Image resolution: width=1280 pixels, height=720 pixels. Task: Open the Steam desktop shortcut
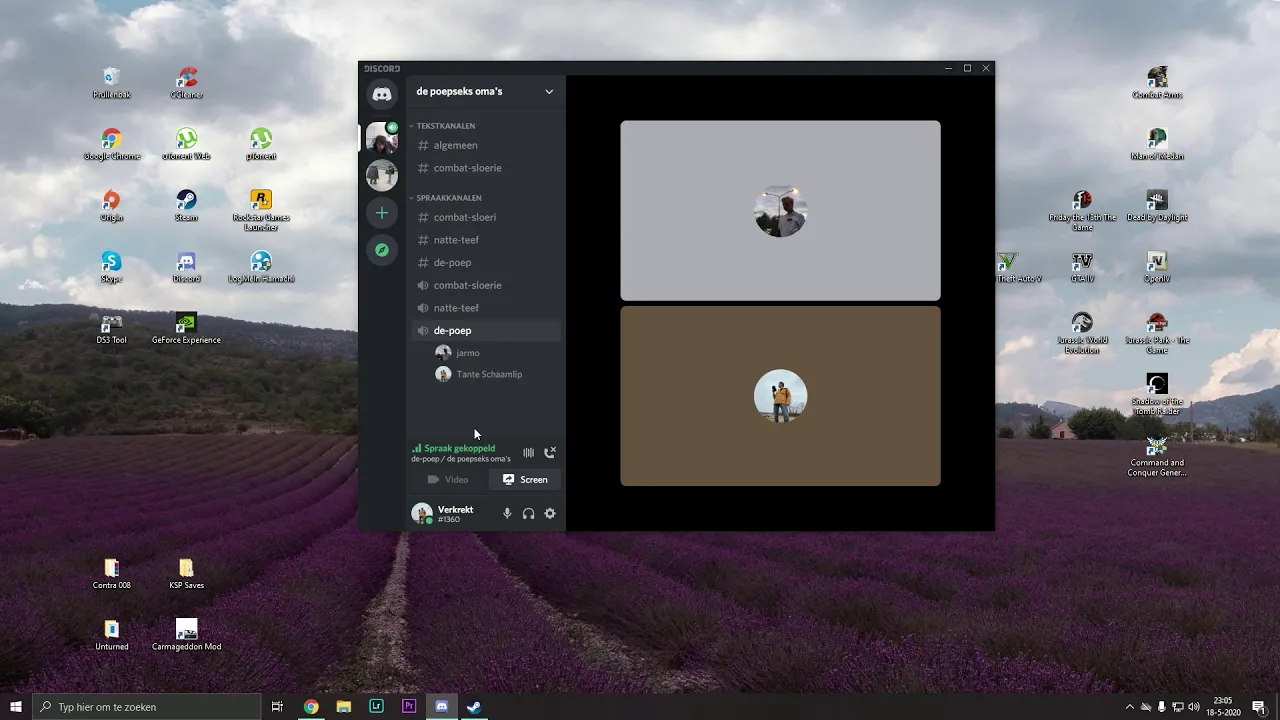(186, 206)
